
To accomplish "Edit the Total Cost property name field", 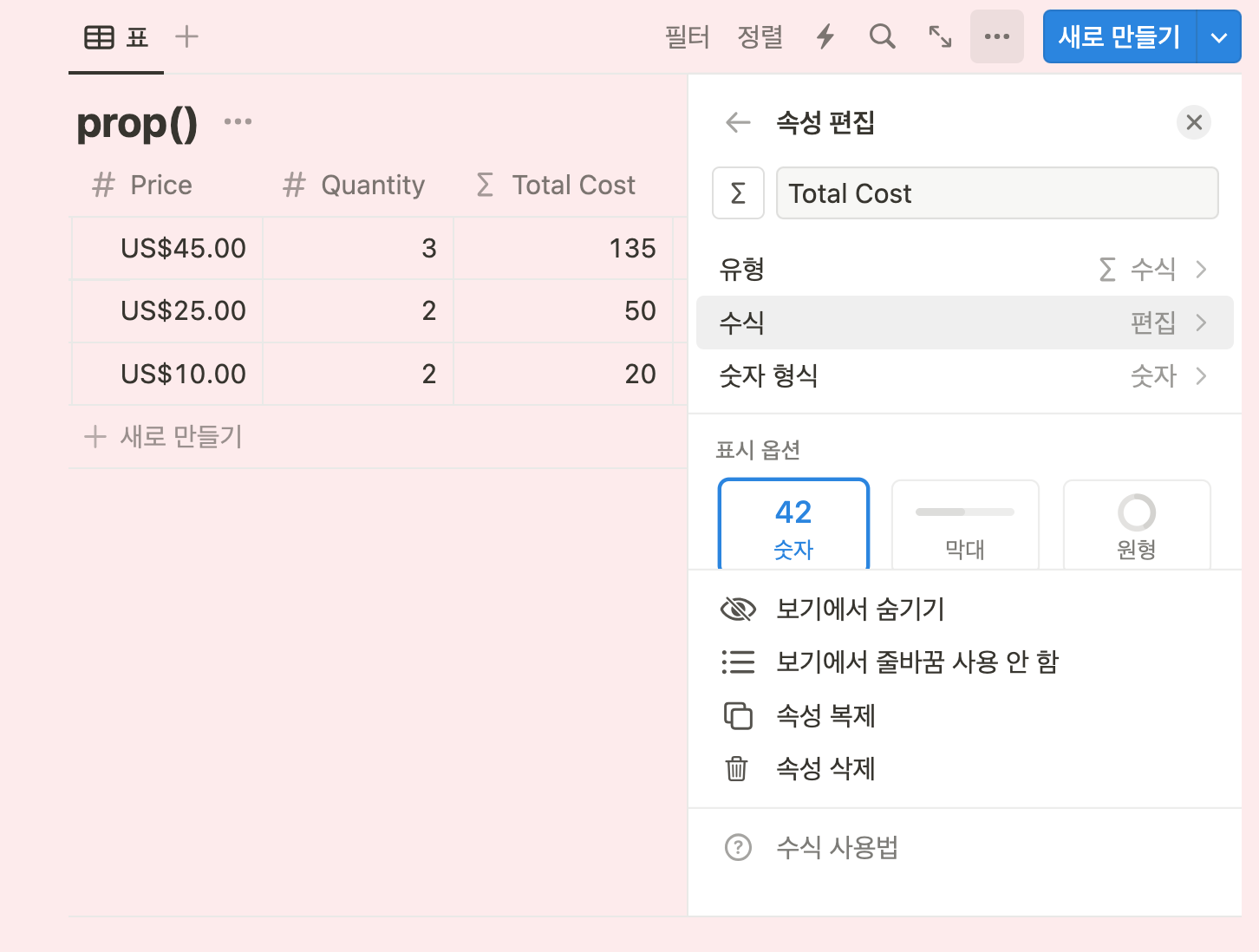I will click(997, 192).
